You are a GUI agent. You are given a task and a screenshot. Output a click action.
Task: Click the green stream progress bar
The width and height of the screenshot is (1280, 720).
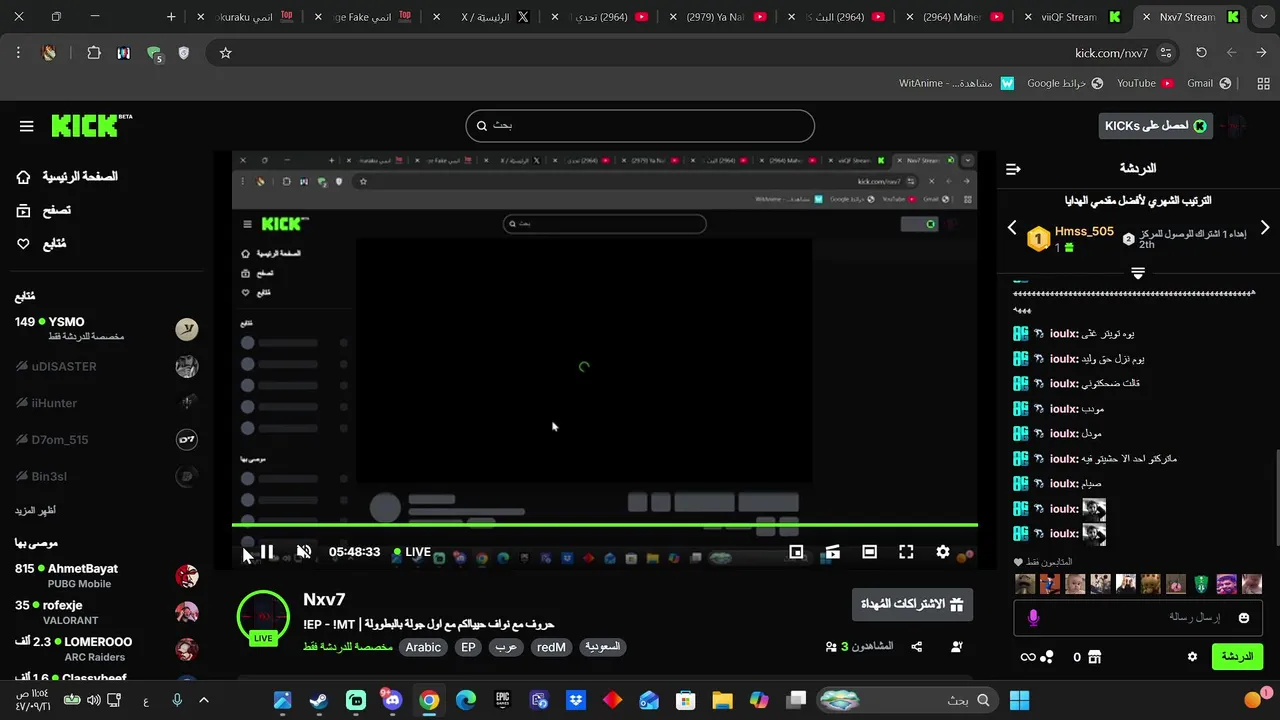coord(605,525)
